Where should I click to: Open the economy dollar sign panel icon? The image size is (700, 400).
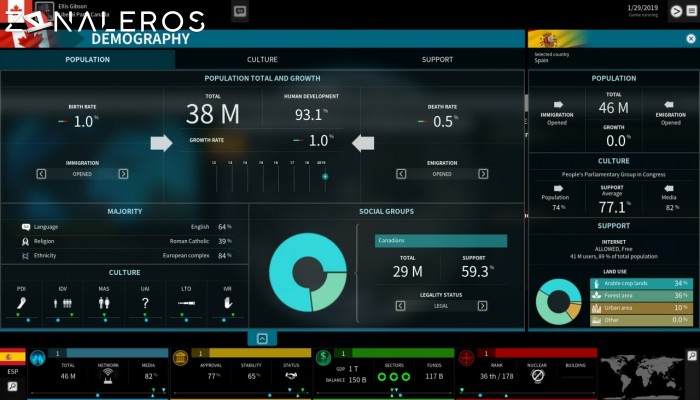click(323, 357)
